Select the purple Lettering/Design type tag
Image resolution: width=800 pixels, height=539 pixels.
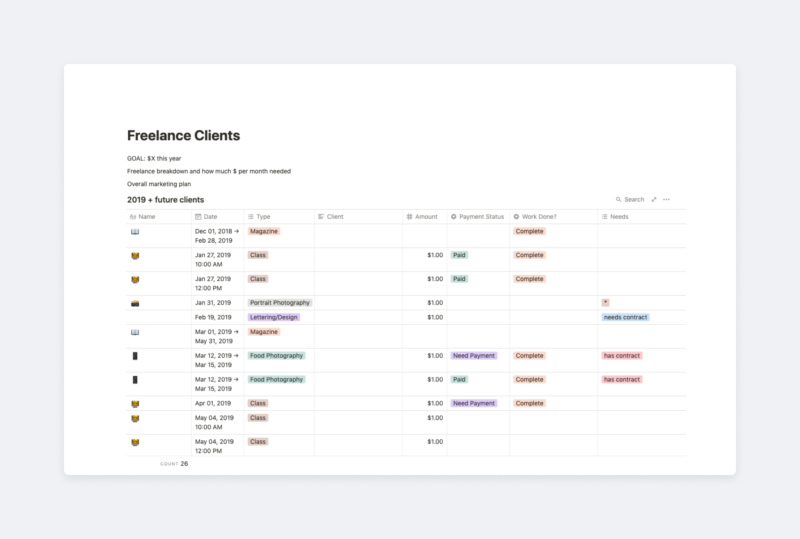tap(274, 317)
